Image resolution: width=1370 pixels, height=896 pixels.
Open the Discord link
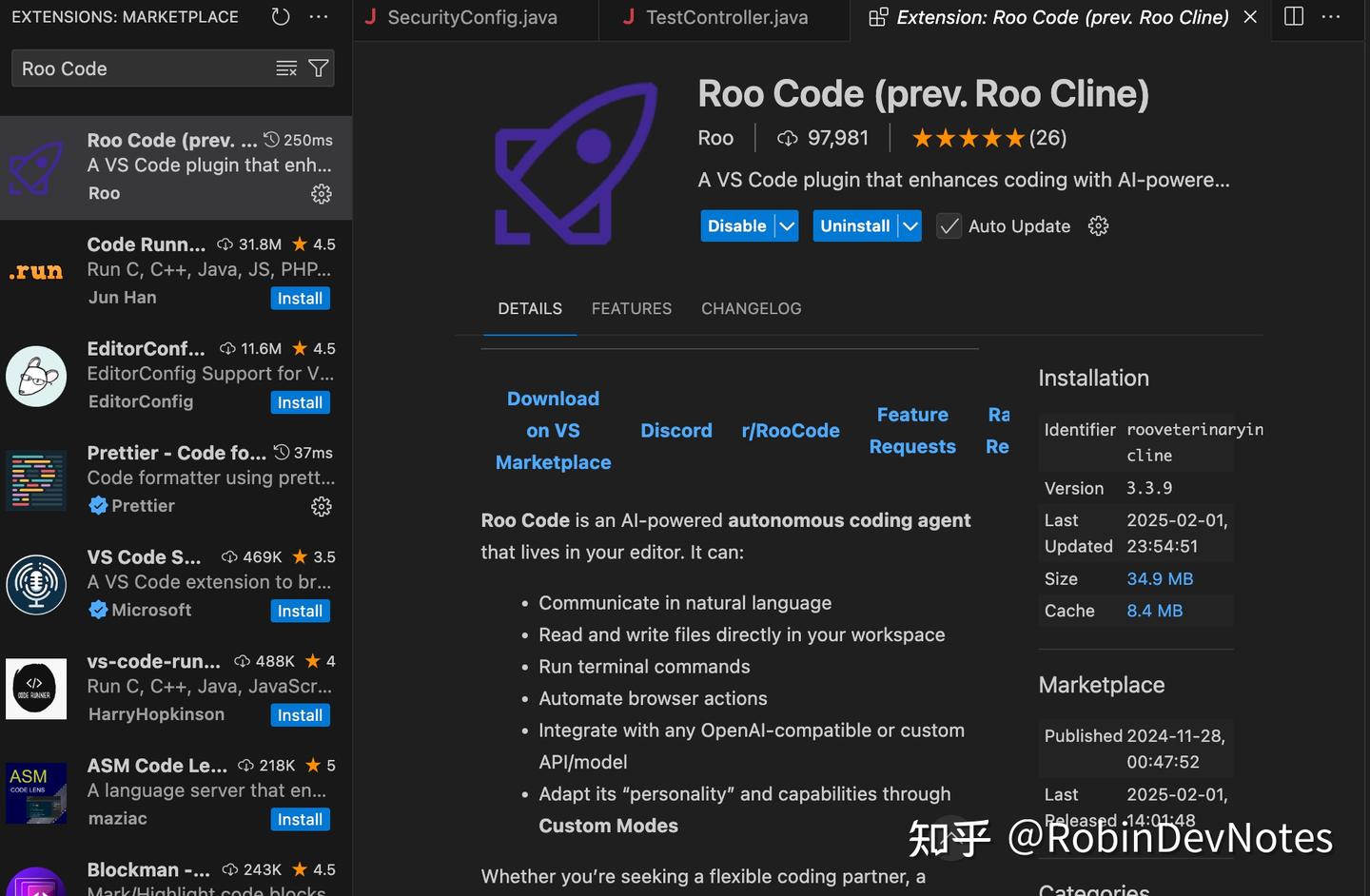pyautogui.click(x=676, y=430)
